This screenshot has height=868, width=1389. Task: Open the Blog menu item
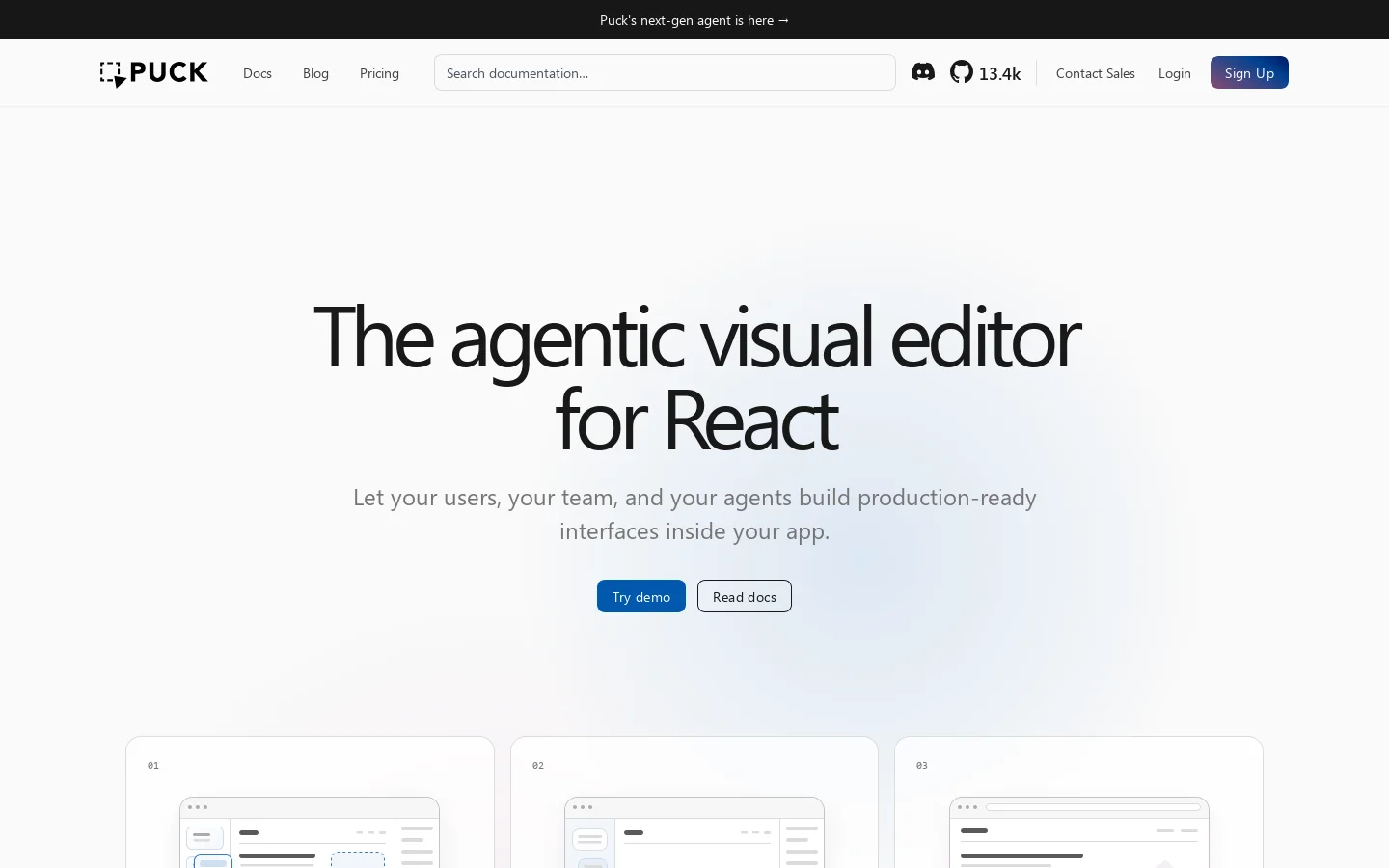click(x=315, y=73)
